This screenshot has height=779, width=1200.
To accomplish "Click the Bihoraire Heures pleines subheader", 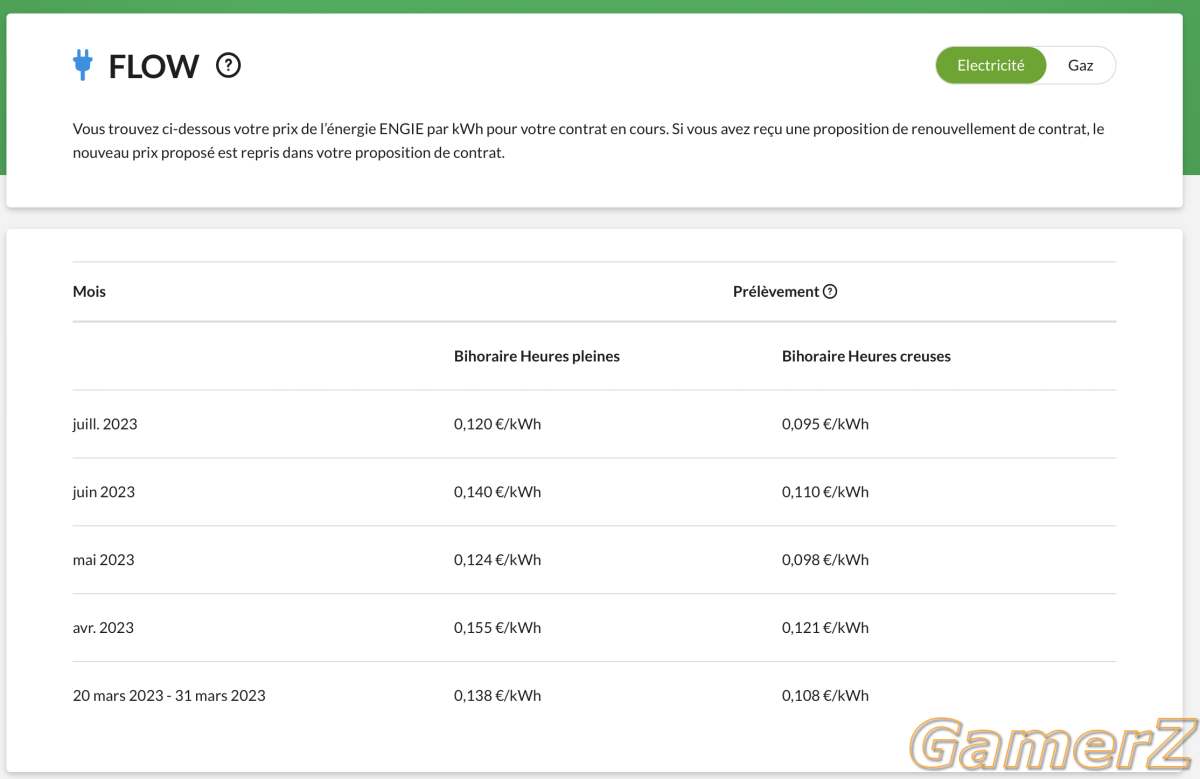I will point(537,356).
